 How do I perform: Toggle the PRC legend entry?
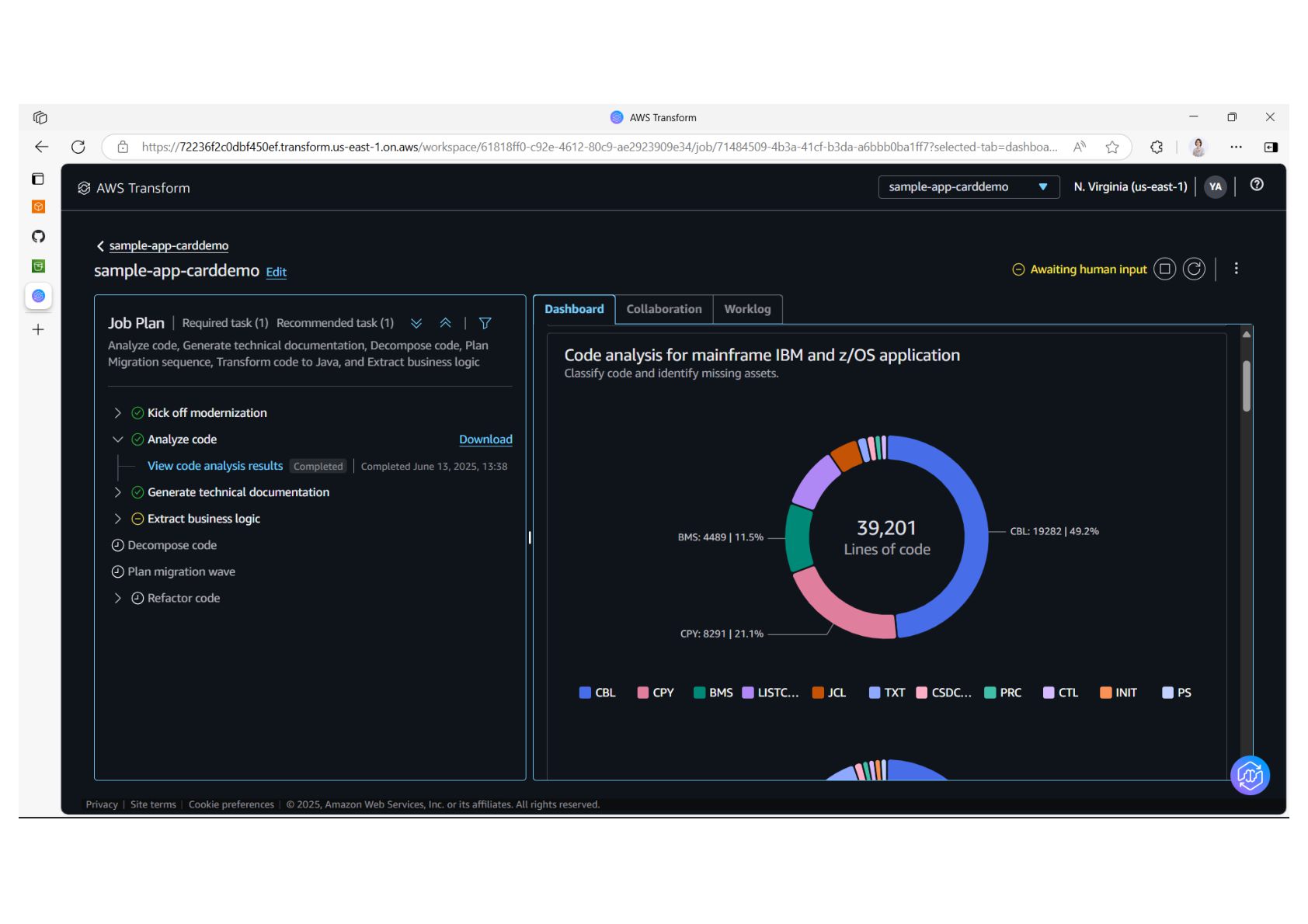coord(1003,693)
